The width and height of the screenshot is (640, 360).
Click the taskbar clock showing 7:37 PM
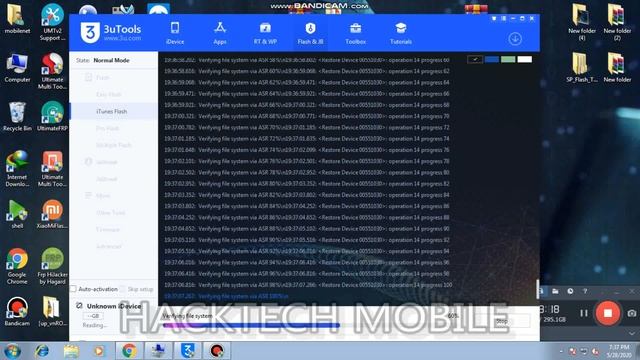point(619,351)
